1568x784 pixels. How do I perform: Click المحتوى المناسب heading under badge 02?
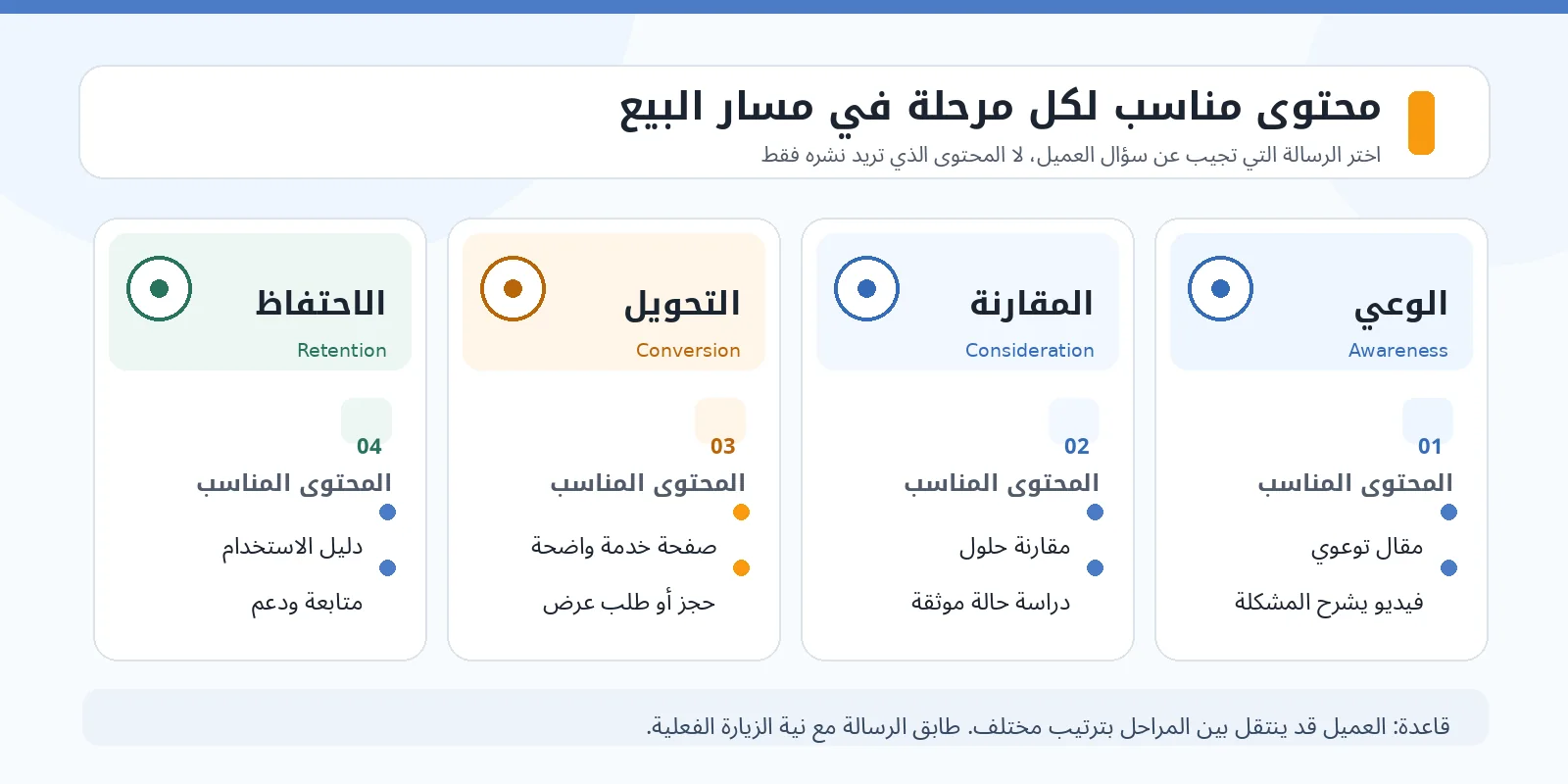1002,482
